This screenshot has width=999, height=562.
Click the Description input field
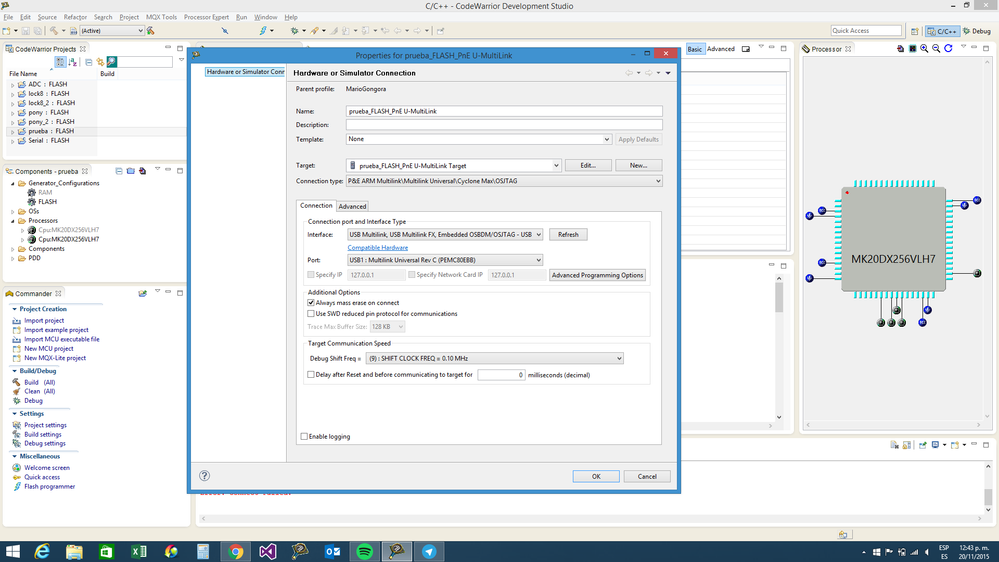(503, 125)
